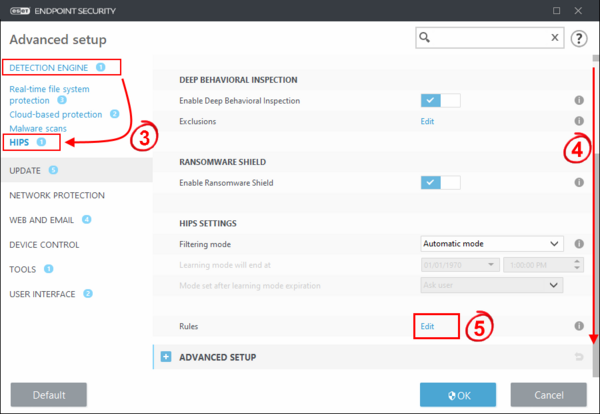Click info icon on the Rules row
Screen dimensions: 600x414
point(579,326)
